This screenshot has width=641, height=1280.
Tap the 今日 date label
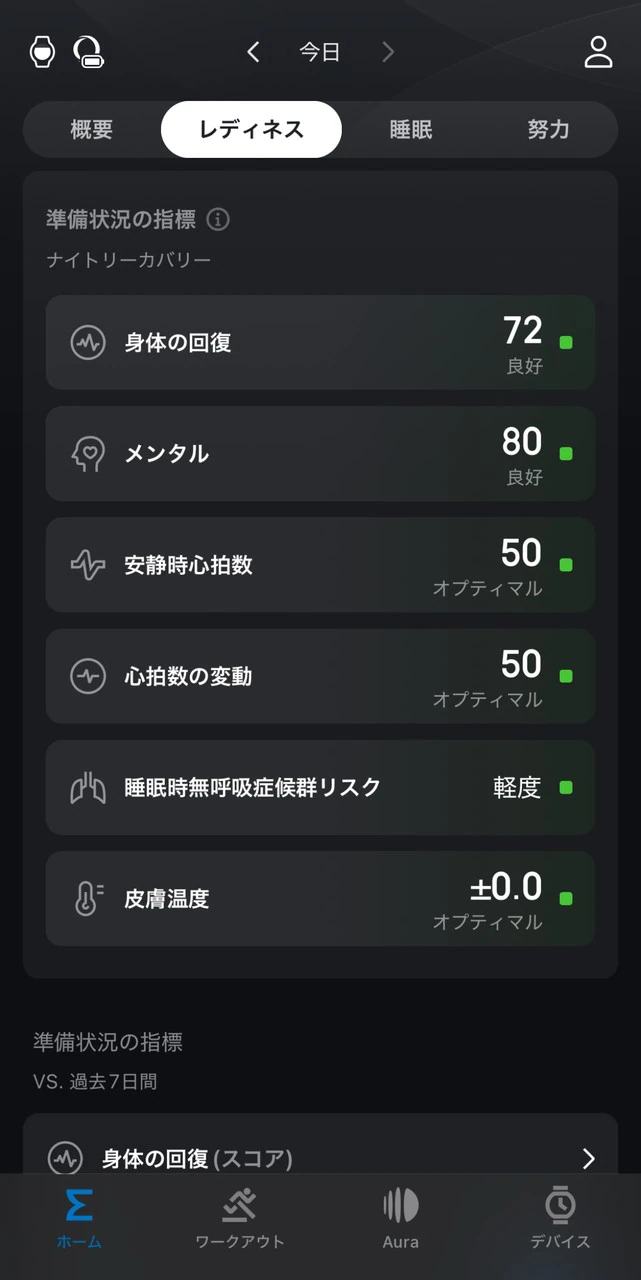320,52
